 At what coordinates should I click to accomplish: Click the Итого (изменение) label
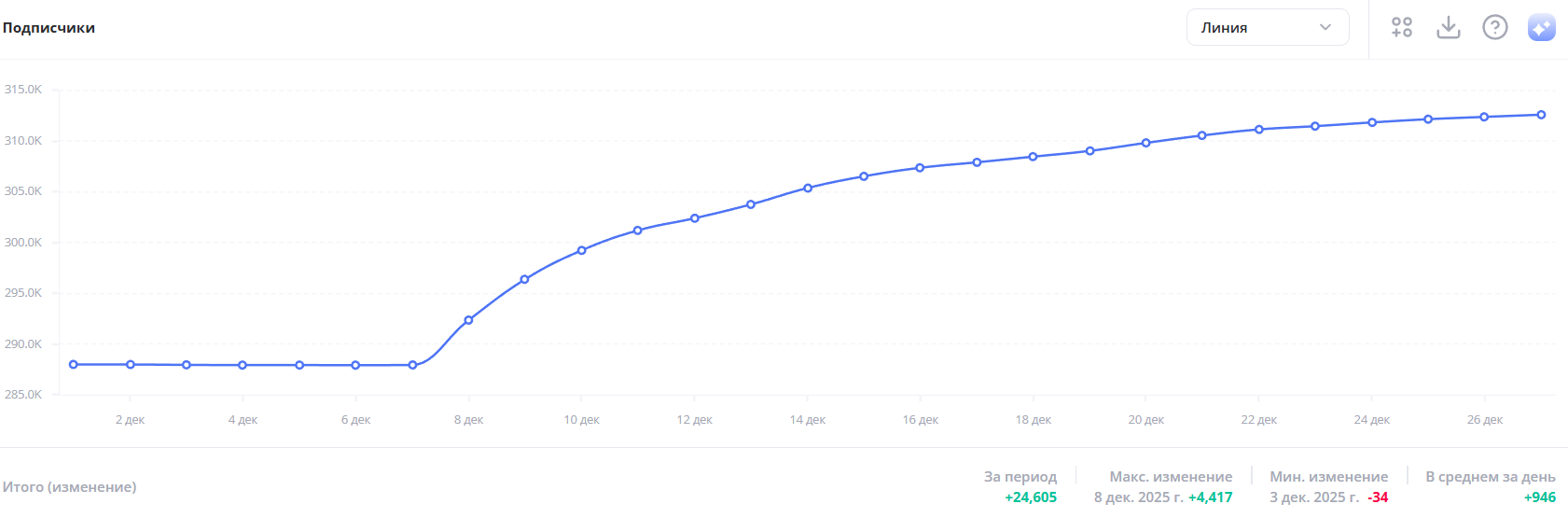pos(69,487)
